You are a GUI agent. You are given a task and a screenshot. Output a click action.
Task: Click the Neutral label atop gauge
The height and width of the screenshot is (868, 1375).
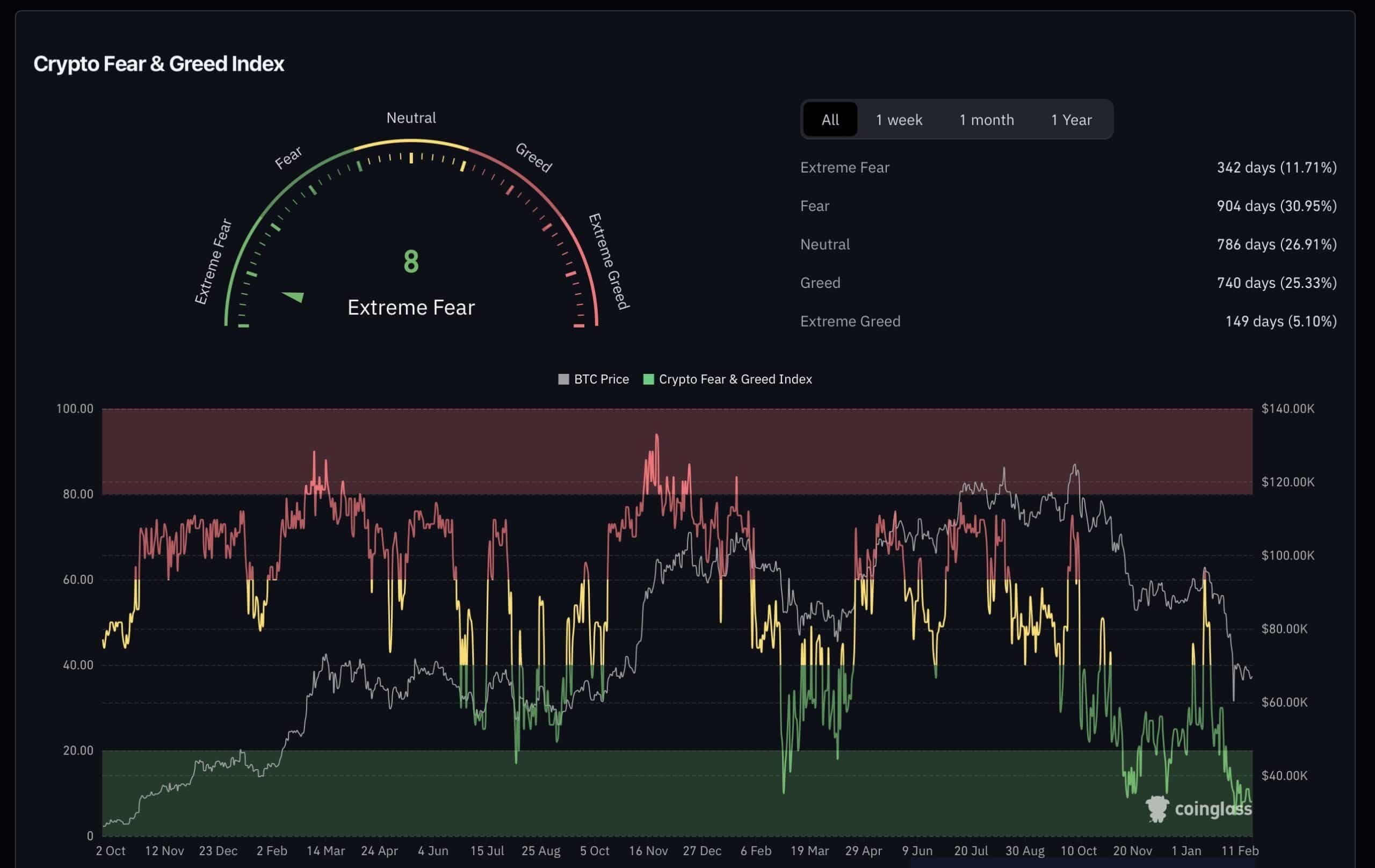pos(411,118)
